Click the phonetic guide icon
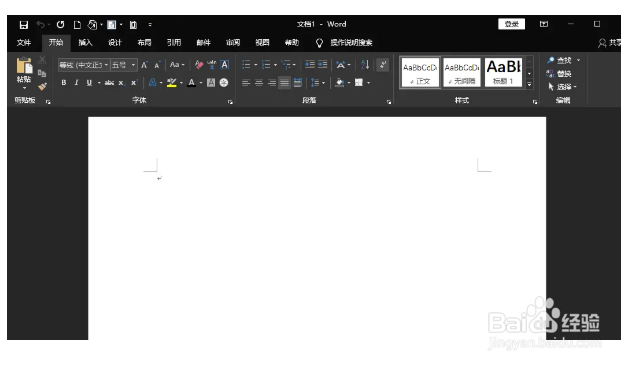The width and height of the screenshot is (637, 365). point(212,65)
